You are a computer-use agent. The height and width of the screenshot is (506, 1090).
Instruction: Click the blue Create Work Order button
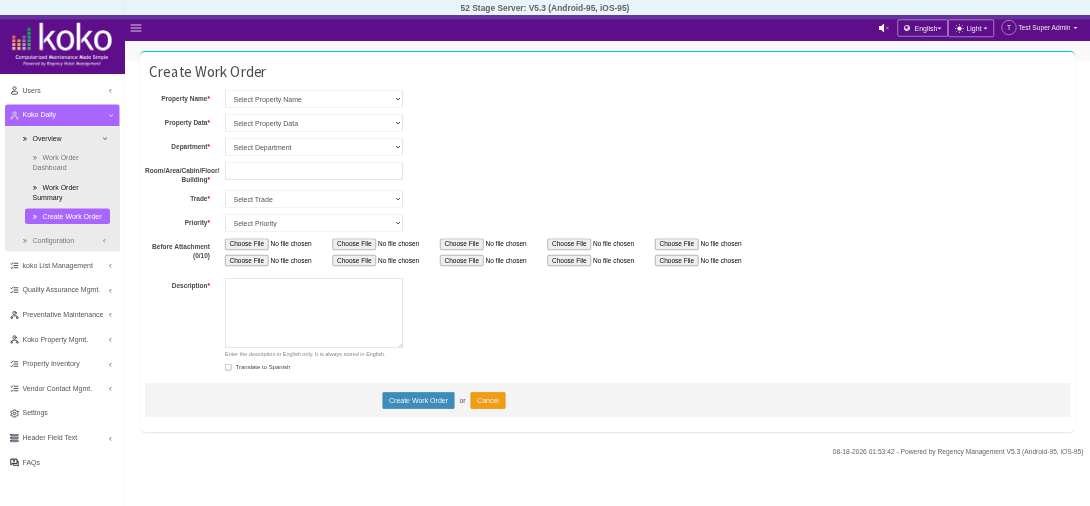(x=418, y=400)
